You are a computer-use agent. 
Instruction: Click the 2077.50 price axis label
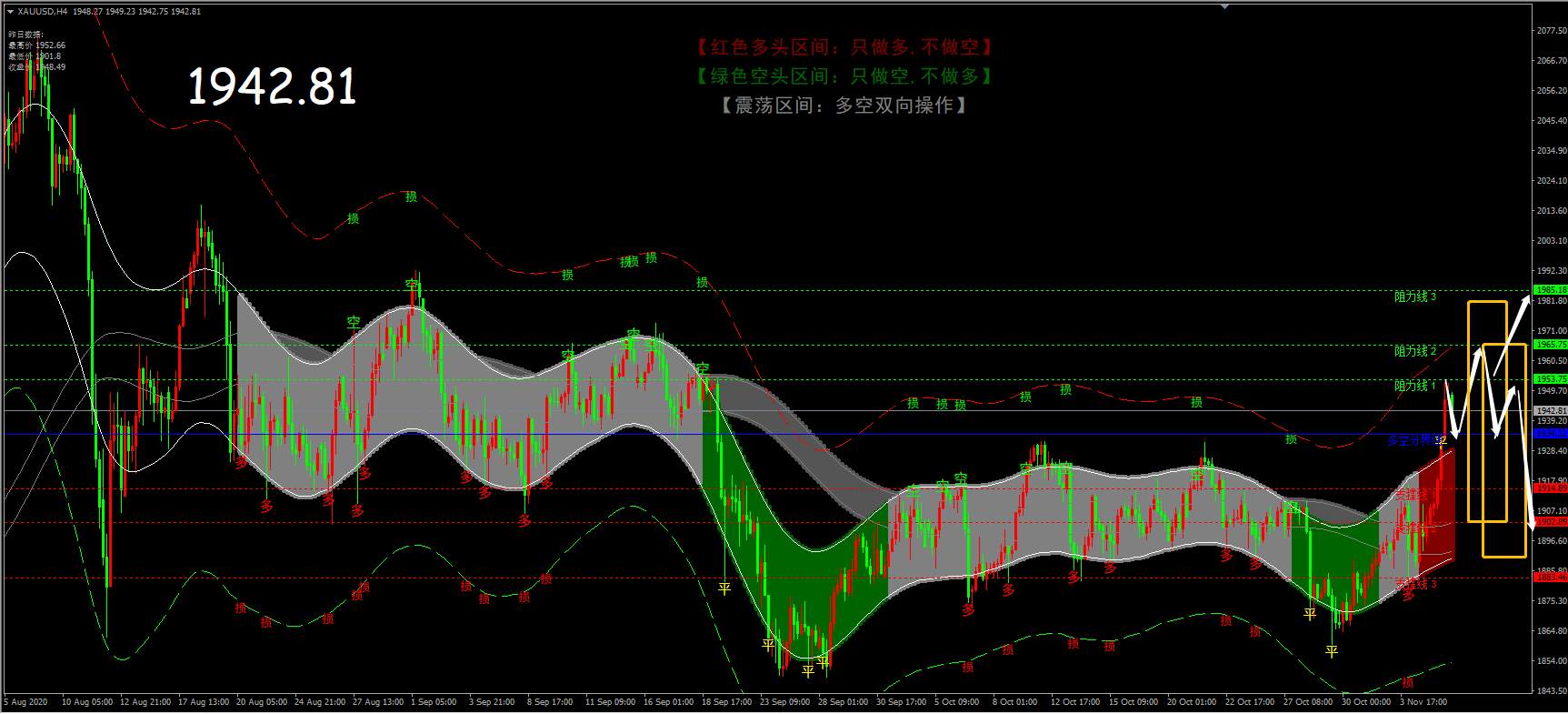click(1551, 31)
